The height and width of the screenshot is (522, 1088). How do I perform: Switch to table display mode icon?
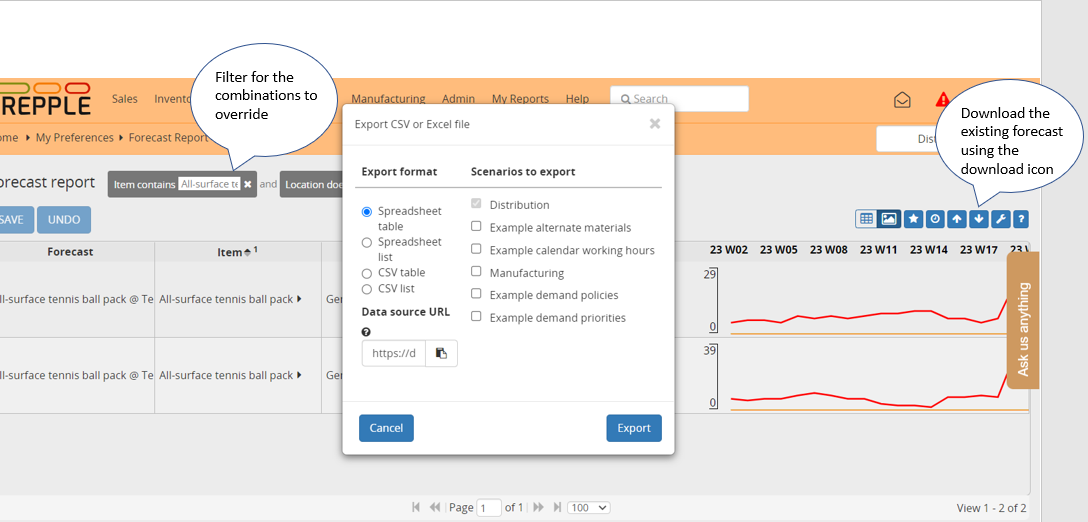point(866,219)
